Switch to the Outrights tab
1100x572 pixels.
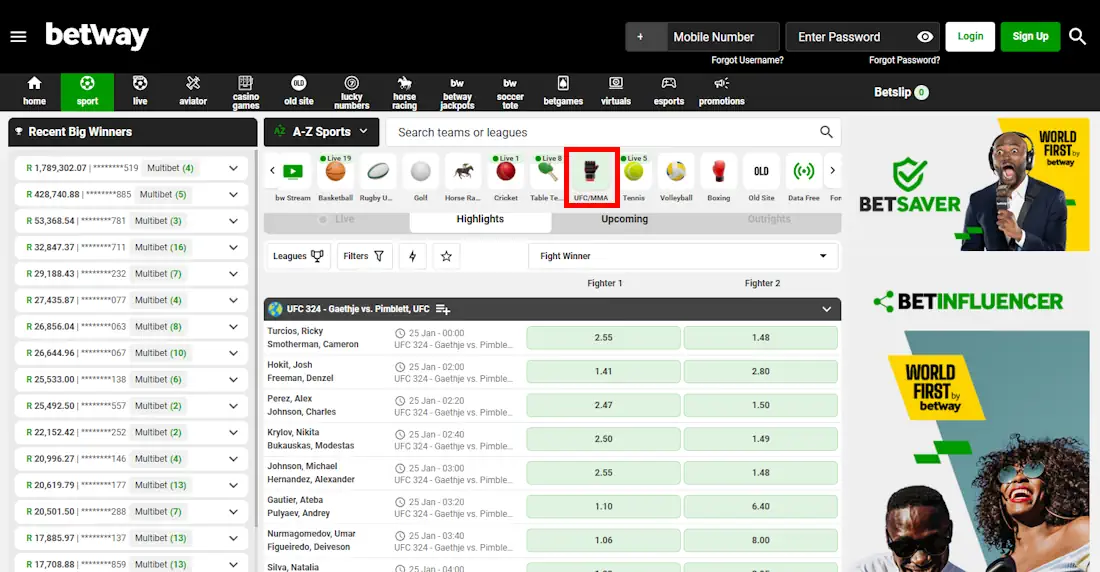click(x=769, y=220)
